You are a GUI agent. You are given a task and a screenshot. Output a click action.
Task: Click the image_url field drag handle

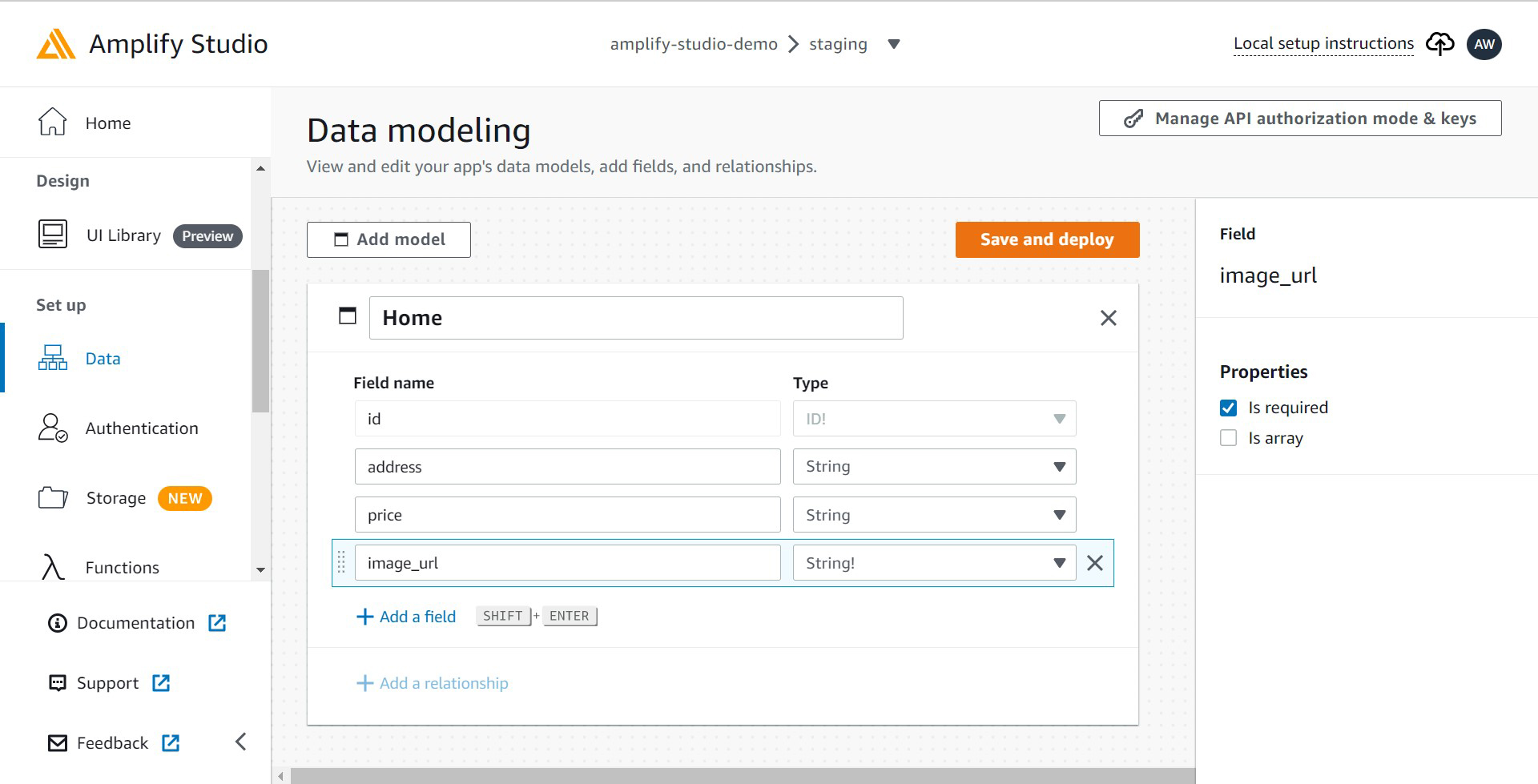pyautogui.click(x=342, y=563)
